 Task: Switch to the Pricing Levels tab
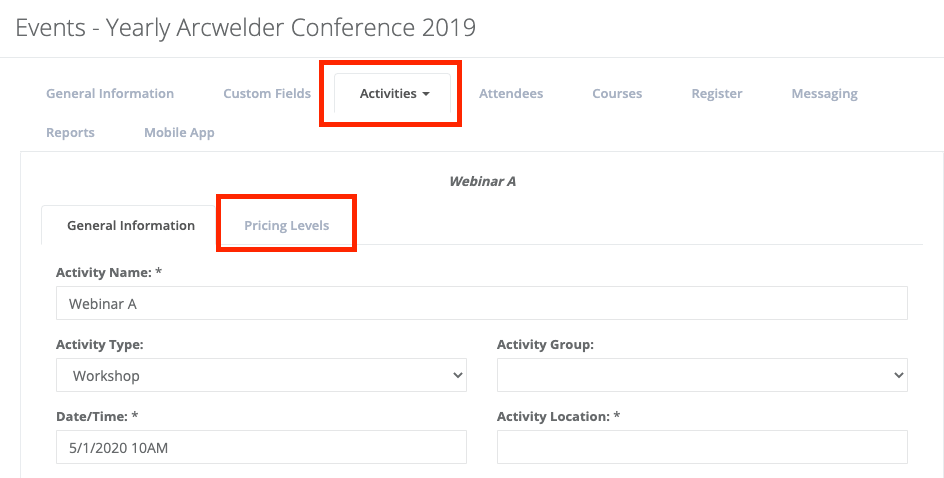287,226
